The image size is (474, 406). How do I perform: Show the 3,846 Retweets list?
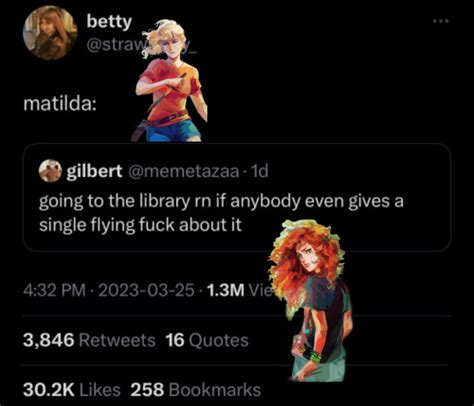pyautogui.click(x=89, y=340)
